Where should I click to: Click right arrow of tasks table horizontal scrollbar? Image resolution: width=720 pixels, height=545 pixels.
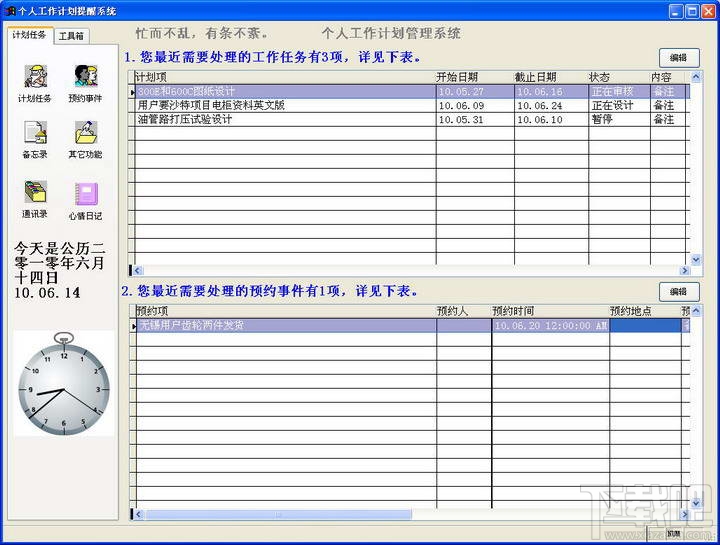685,270
